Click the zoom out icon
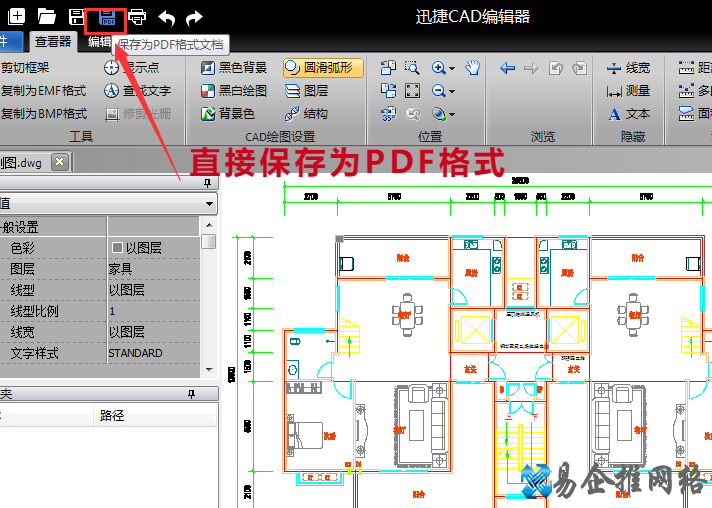The height and width of the screenshot is (508, 712). [x=438, y=91]
